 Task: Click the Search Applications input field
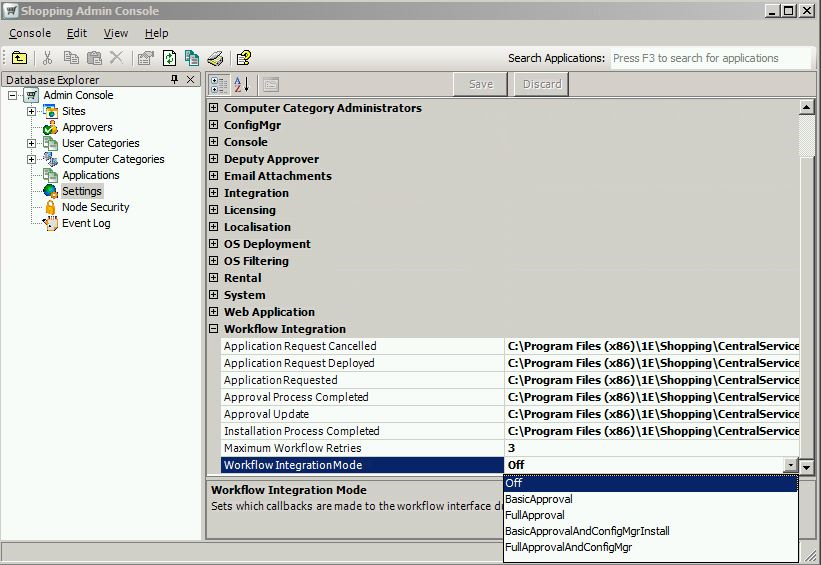pyautogui.click(x=708, y=58)
